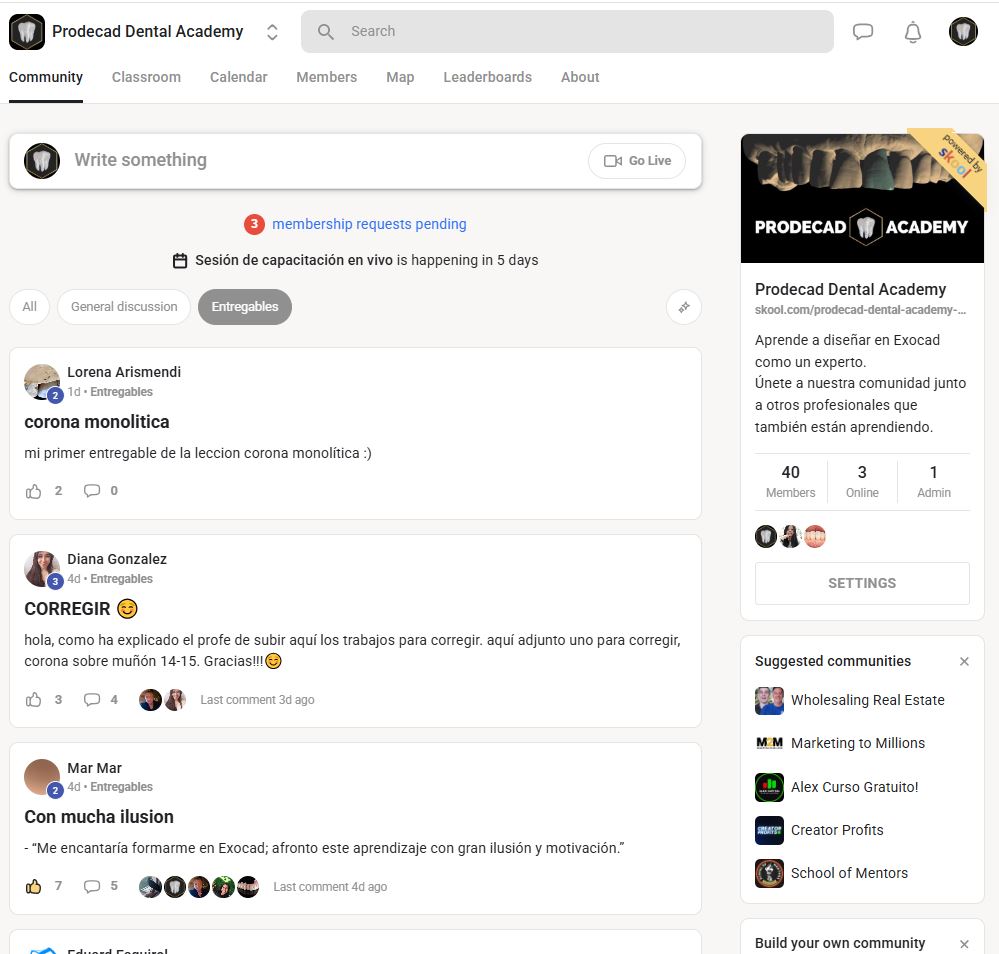Open the Leaderboards tab
Image resolution: width=999 pixels, height=954 pixels.
click(487, 77)
